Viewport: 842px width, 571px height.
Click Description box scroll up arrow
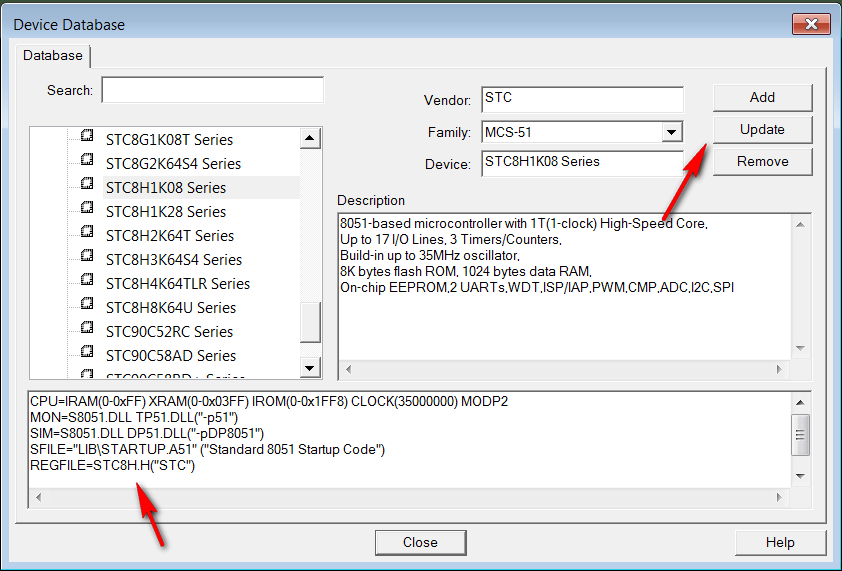coord(800,225)
